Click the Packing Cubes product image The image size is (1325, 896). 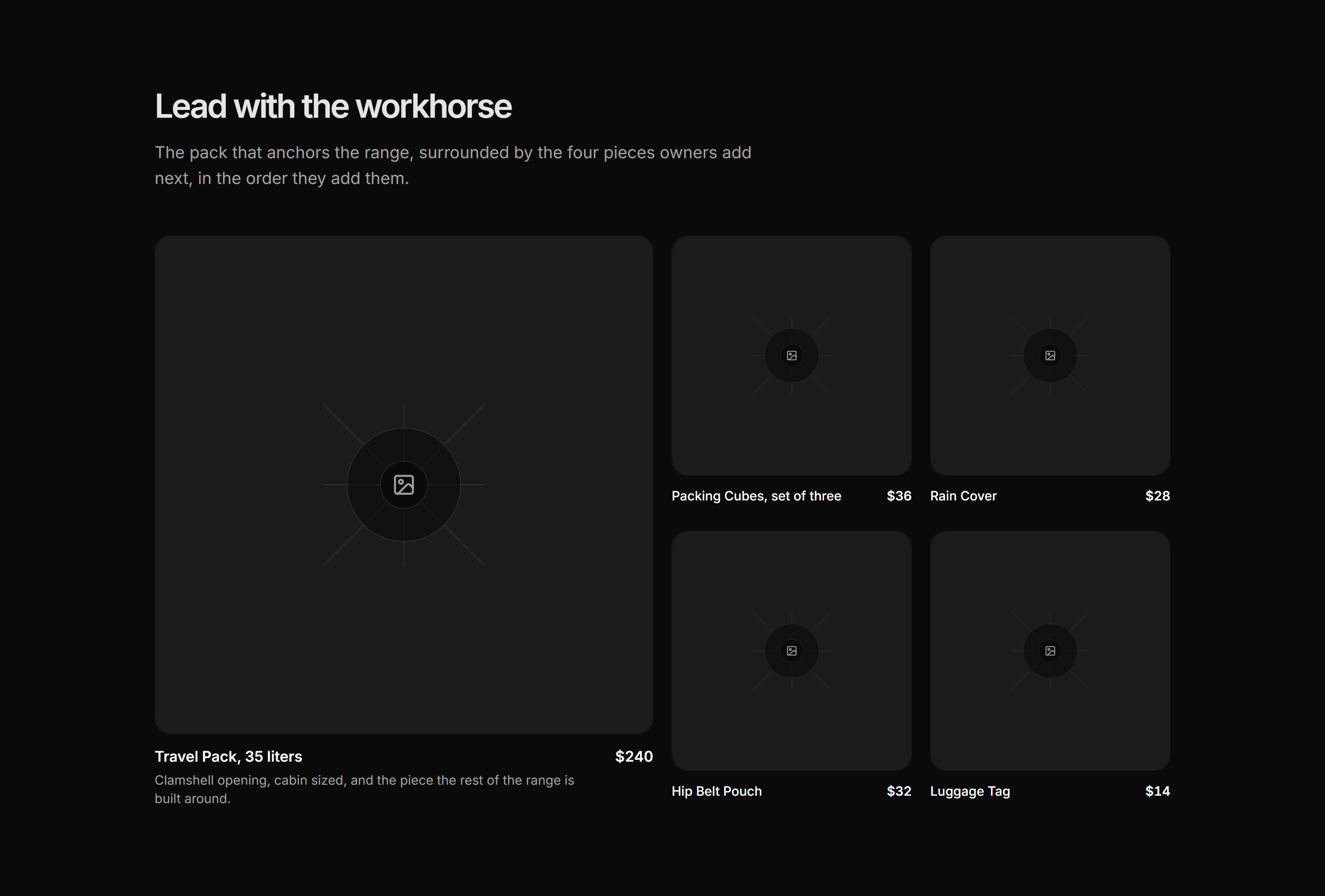(791, 356)
